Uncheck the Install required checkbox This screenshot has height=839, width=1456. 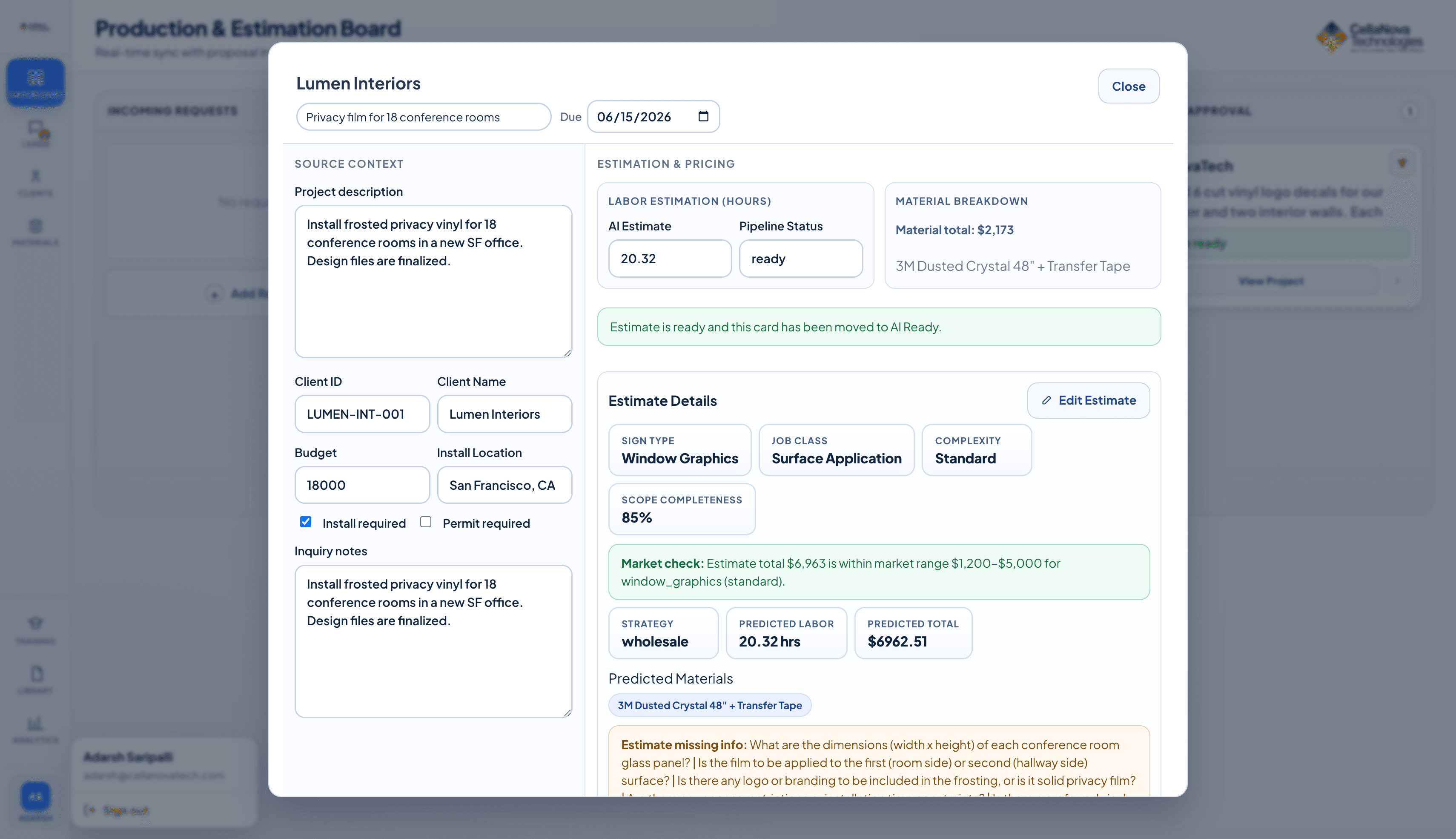tap(305, 521)
